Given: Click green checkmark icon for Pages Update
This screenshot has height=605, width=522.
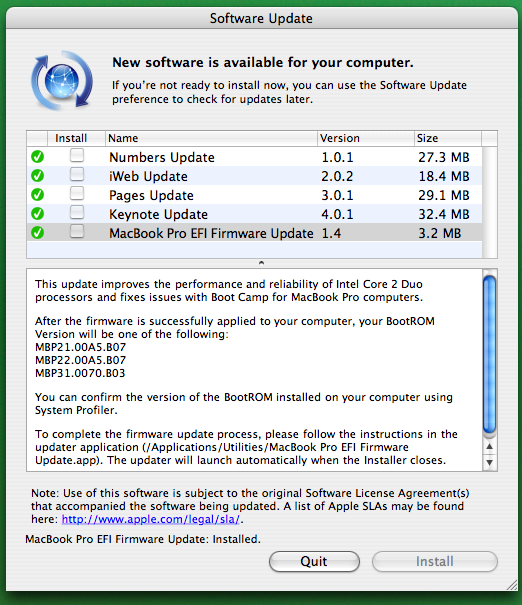Looking at the screenshot, I should point(37,194).
